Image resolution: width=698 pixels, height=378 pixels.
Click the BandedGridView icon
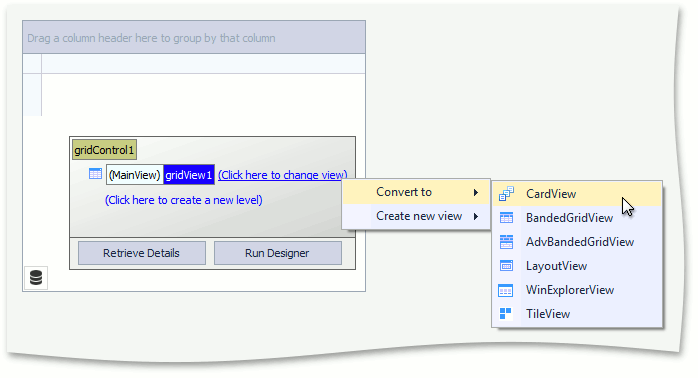click(506, 218)
